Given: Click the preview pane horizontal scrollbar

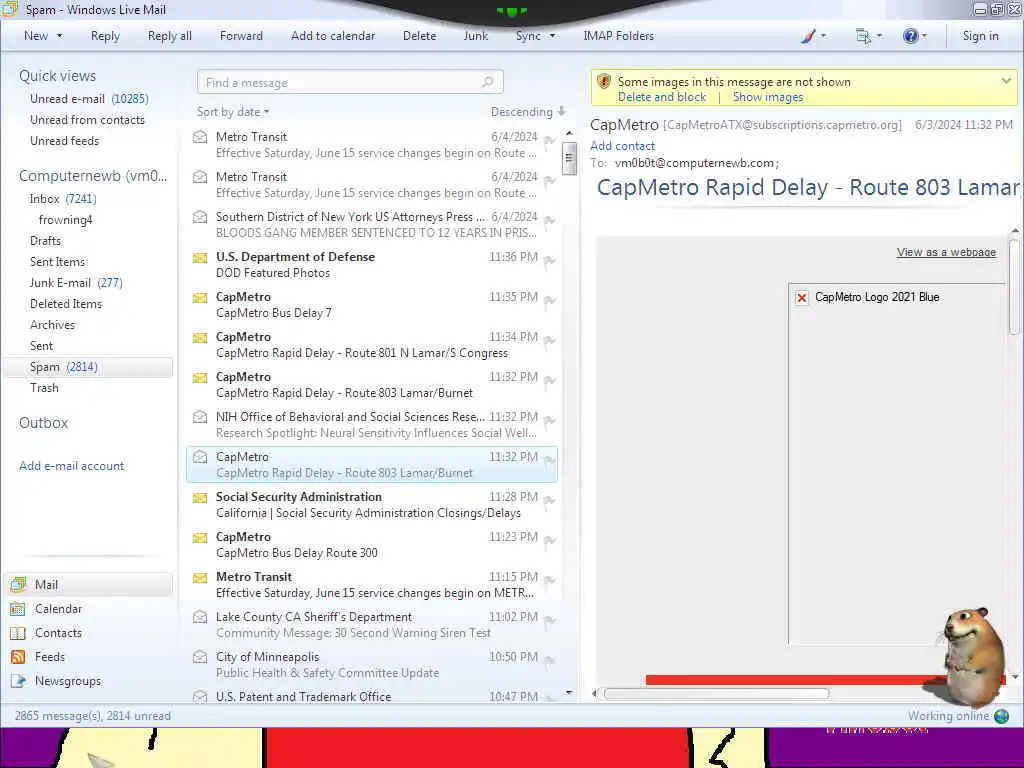Looking at the screenshot, I should tap(716, 694).
